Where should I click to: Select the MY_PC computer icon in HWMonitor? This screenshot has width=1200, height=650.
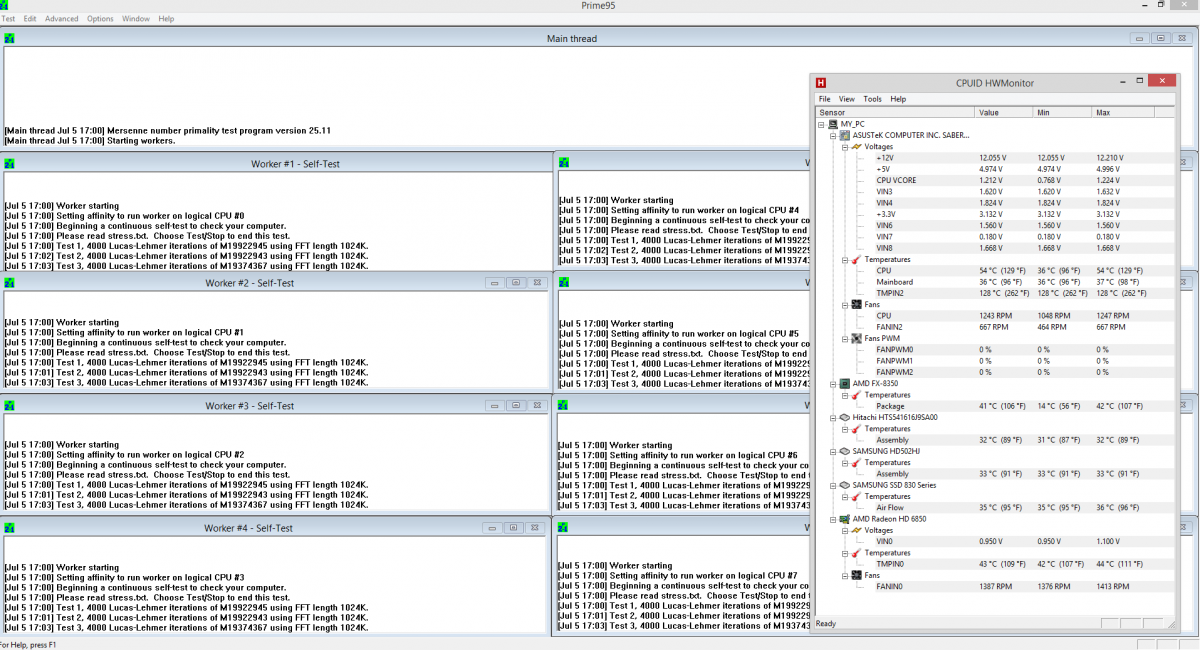pos(833,124)
